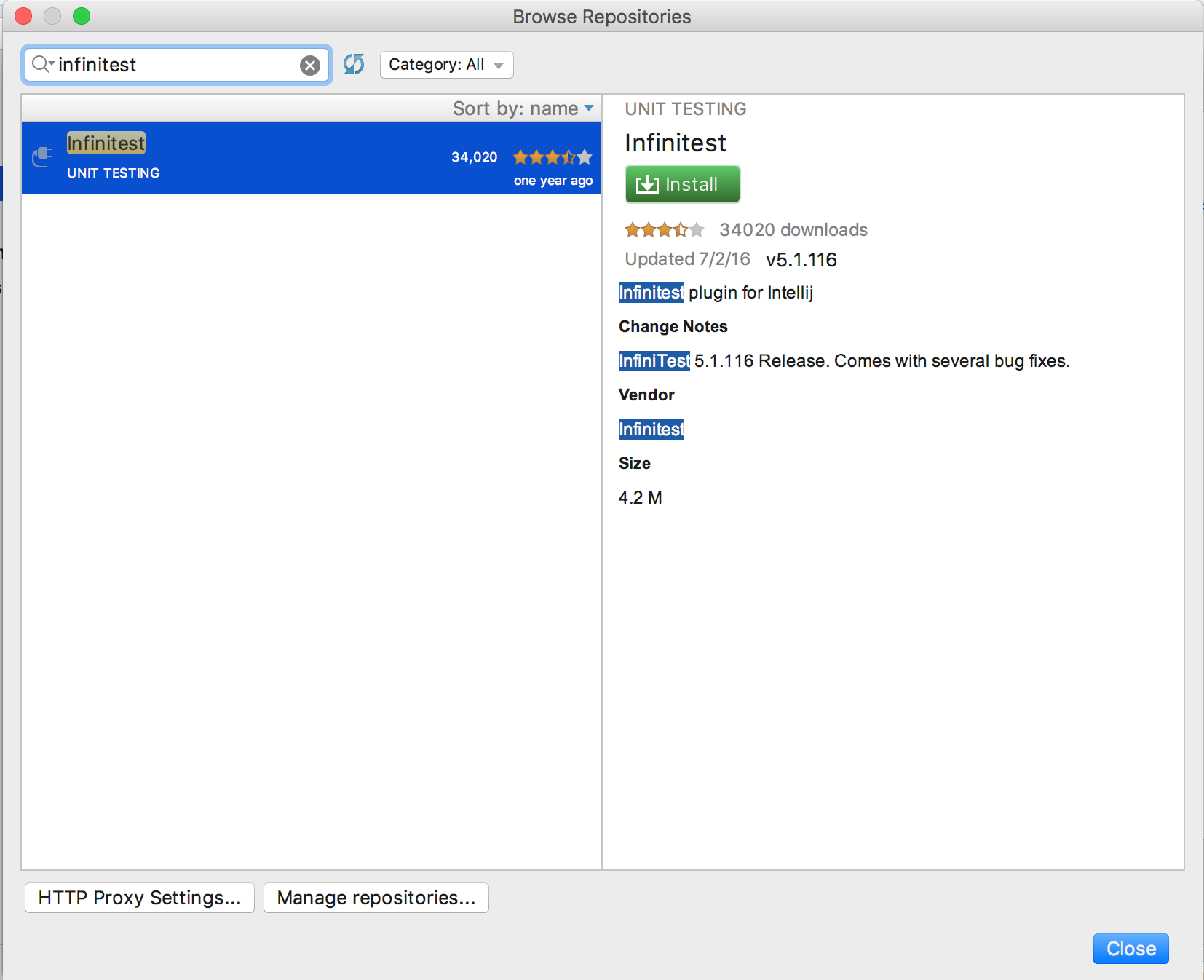Reload the plugin repository list

click(x=354, y=64)
